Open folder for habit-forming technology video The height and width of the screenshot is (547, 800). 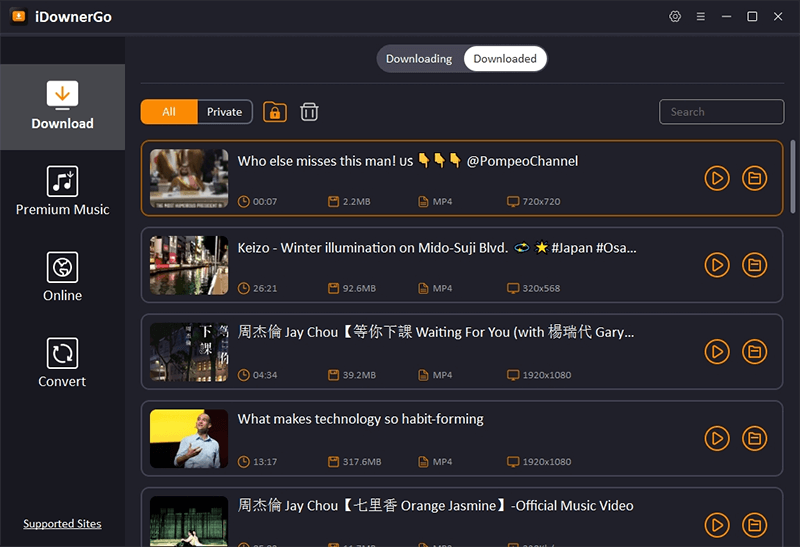[755, 438]
